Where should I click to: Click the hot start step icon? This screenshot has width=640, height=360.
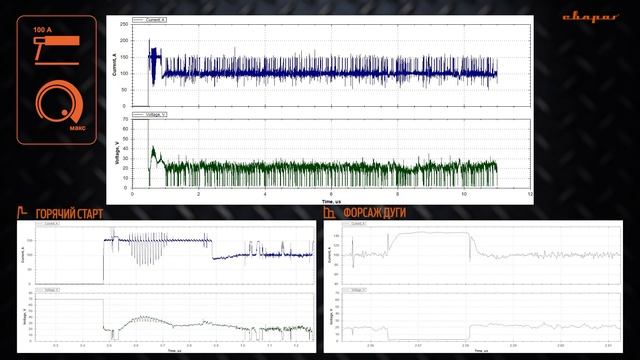coord(22,212)
